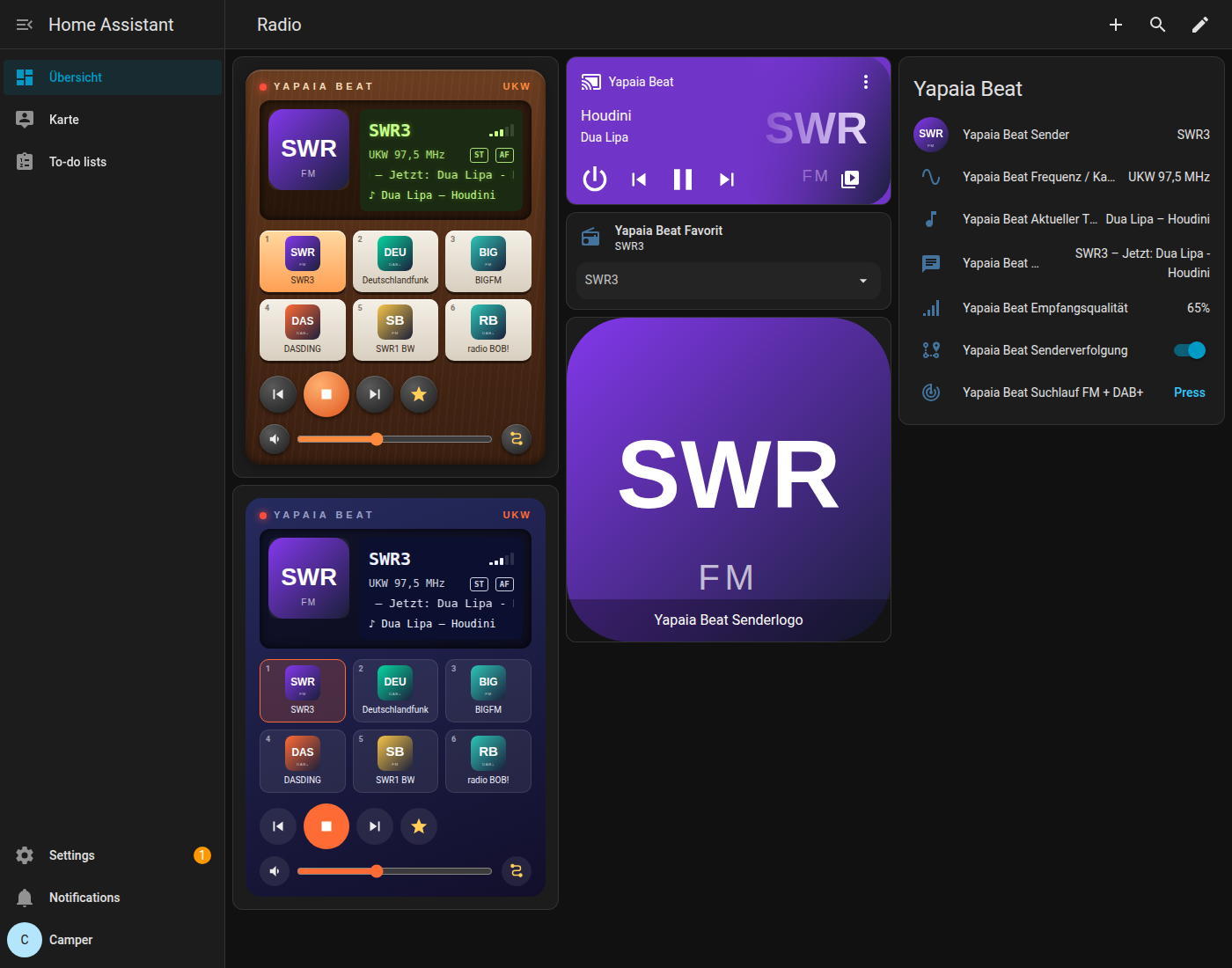Open the large Yapaia Beat Senderlogo image
Screen dimensions: 1232x968
click(x=729, y=480)
